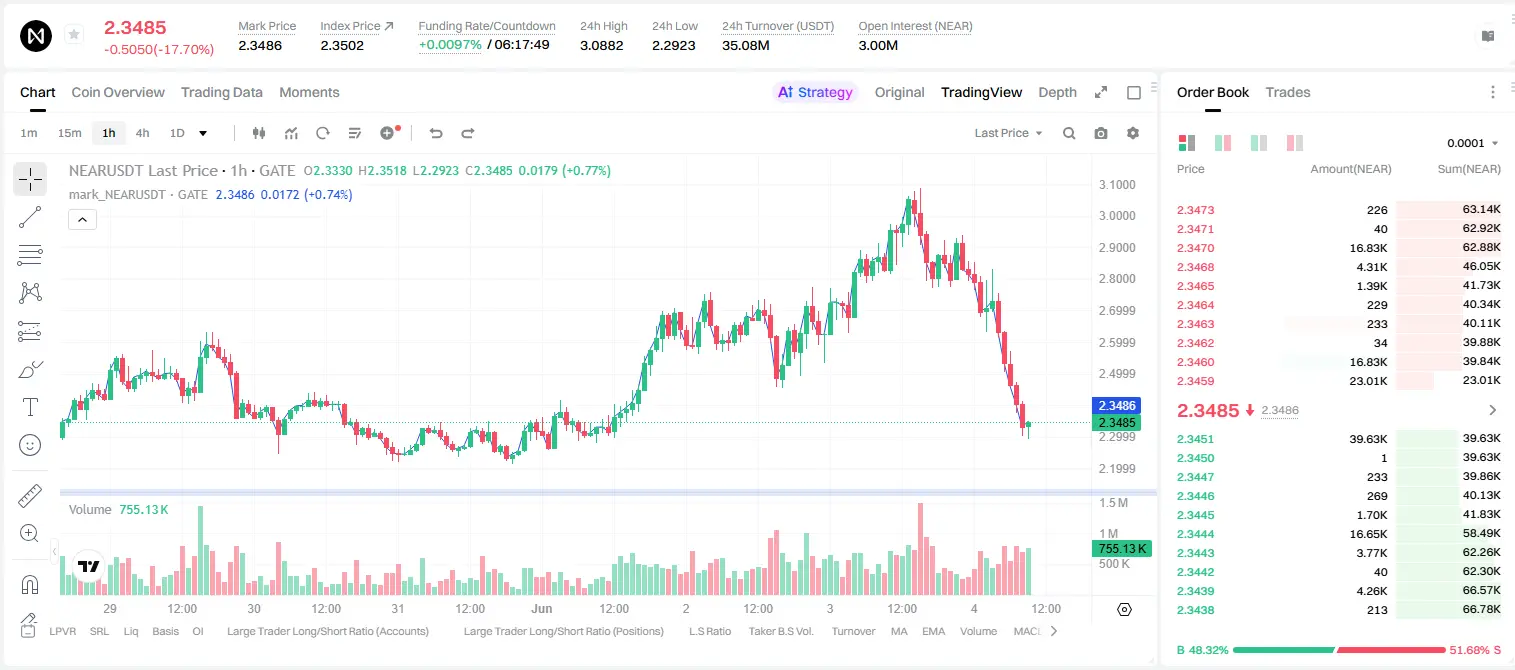
Task: Click the undo arrow in chart toolbar
Action: coord(436,133)
